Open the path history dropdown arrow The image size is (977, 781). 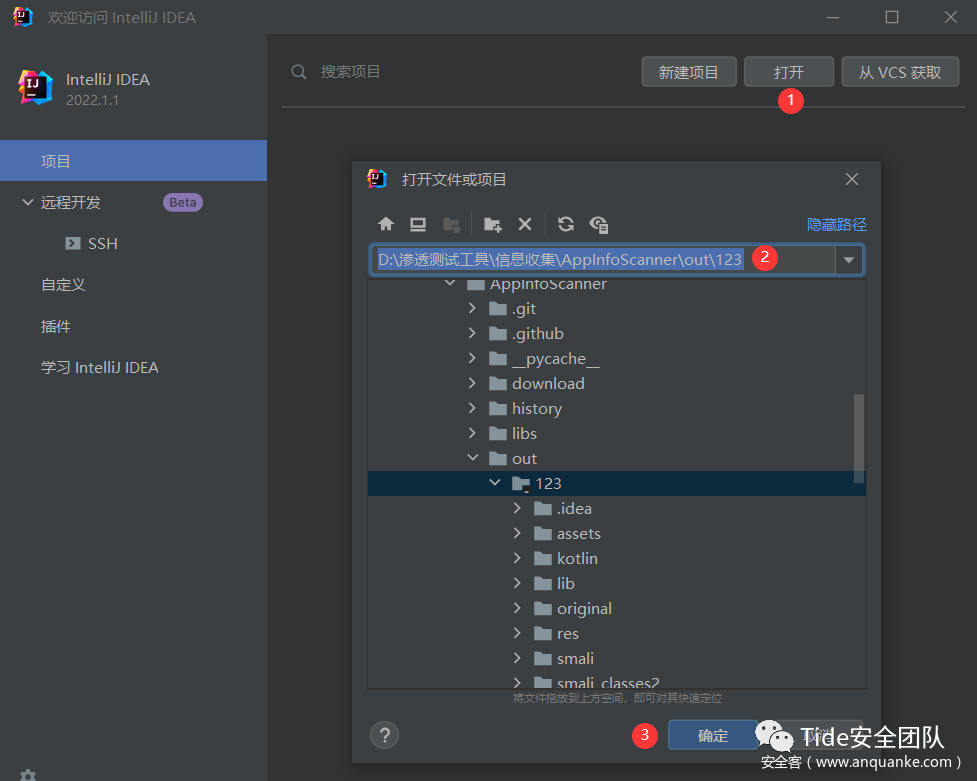(849, 260)
